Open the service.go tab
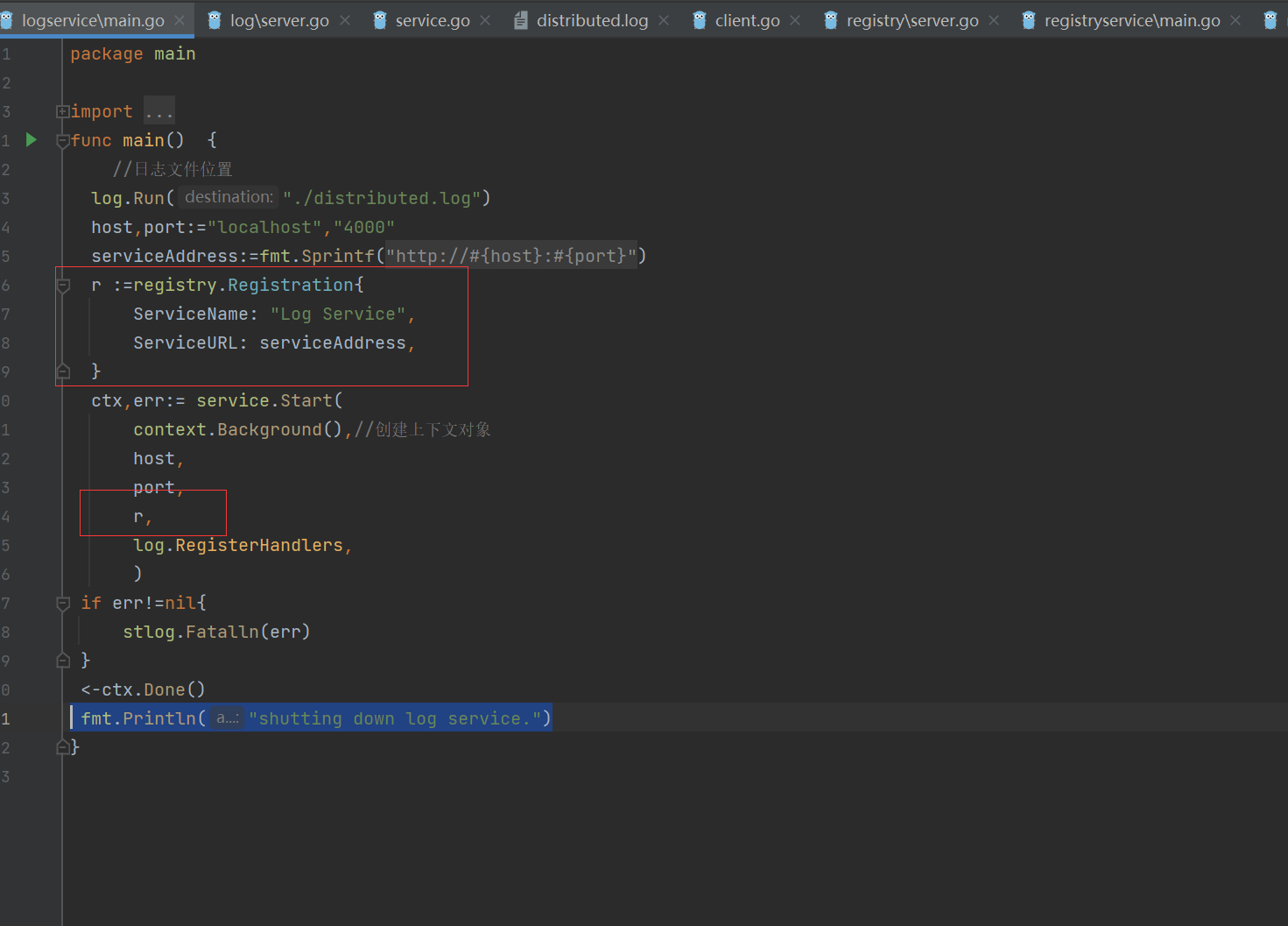This screenshot has height=926, width=1288. tap(433, 20)
